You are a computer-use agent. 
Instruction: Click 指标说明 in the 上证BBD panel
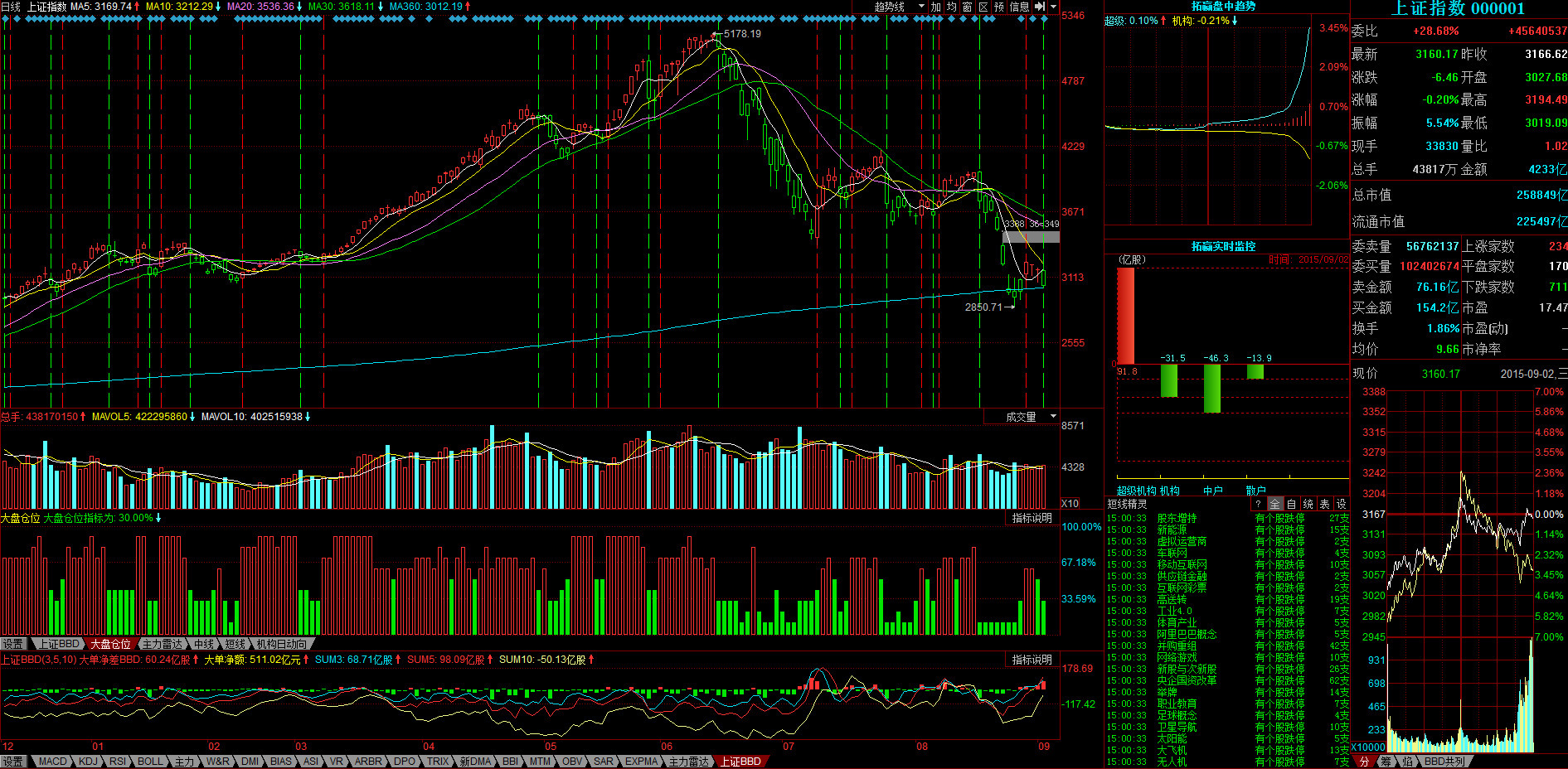(1032, 660)
